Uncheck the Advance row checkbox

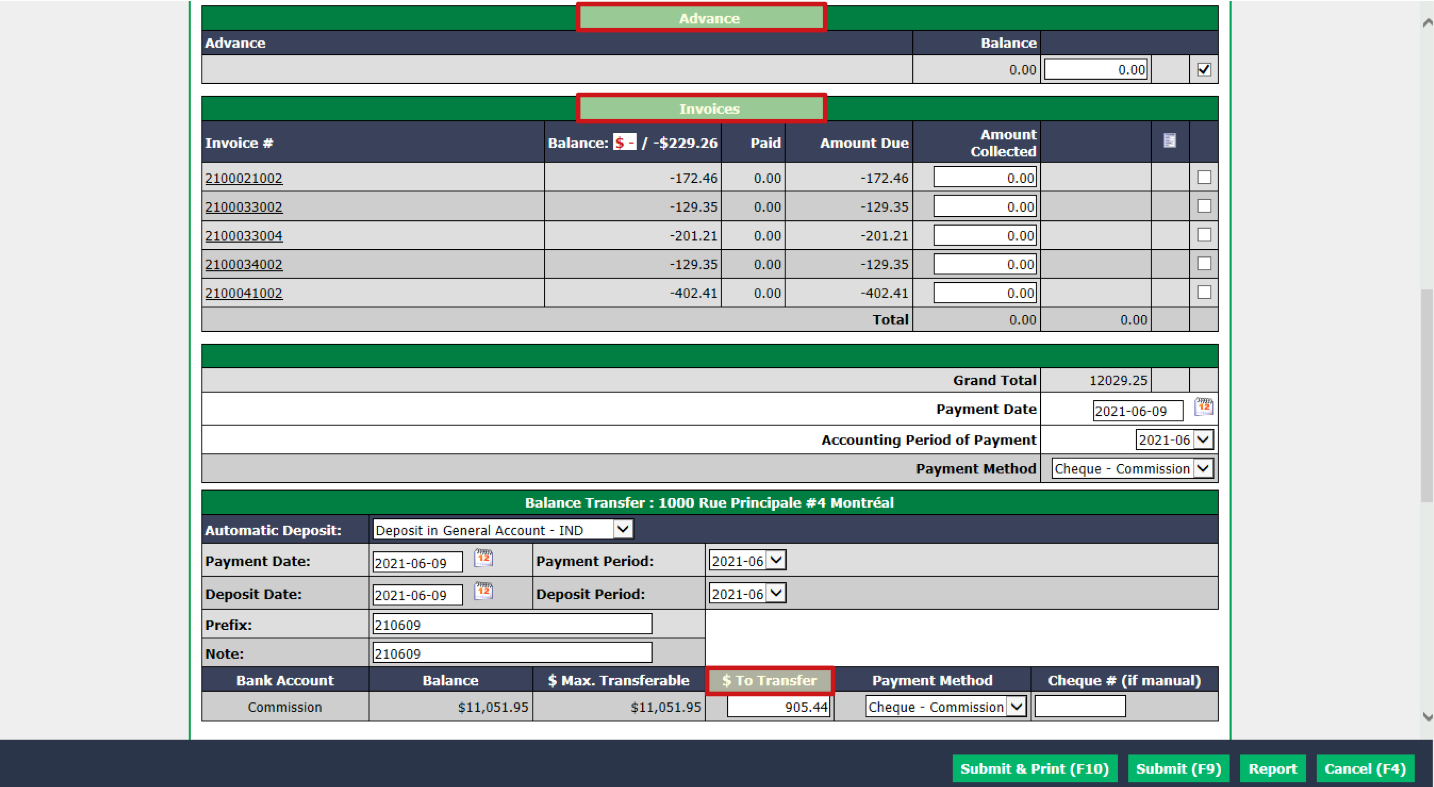point(1204,70)
